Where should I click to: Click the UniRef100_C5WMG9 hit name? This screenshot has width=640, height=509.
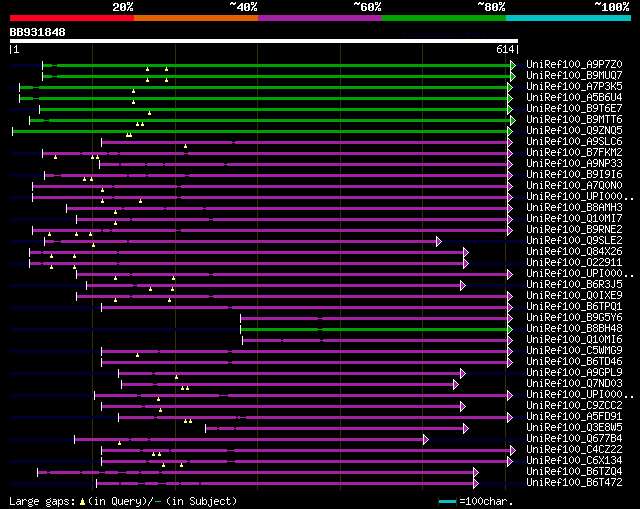[x=574, y=351]
